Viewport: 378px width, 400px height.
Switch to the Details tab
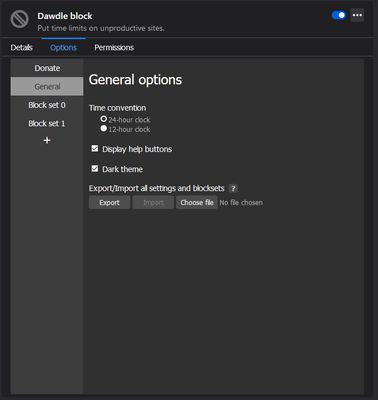pos(21,48)
